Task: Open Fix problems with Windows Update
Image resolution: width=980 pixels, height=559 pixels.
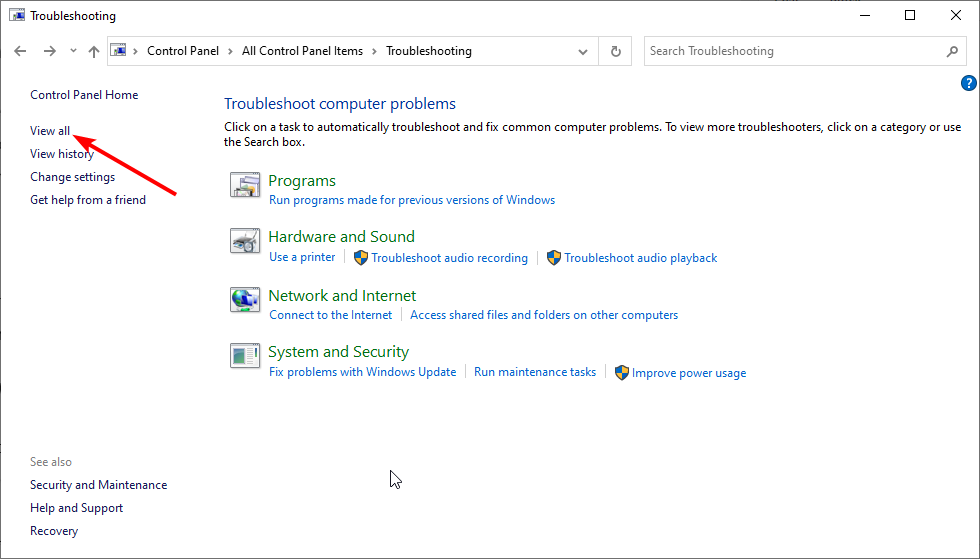Action: pos(362,372)
